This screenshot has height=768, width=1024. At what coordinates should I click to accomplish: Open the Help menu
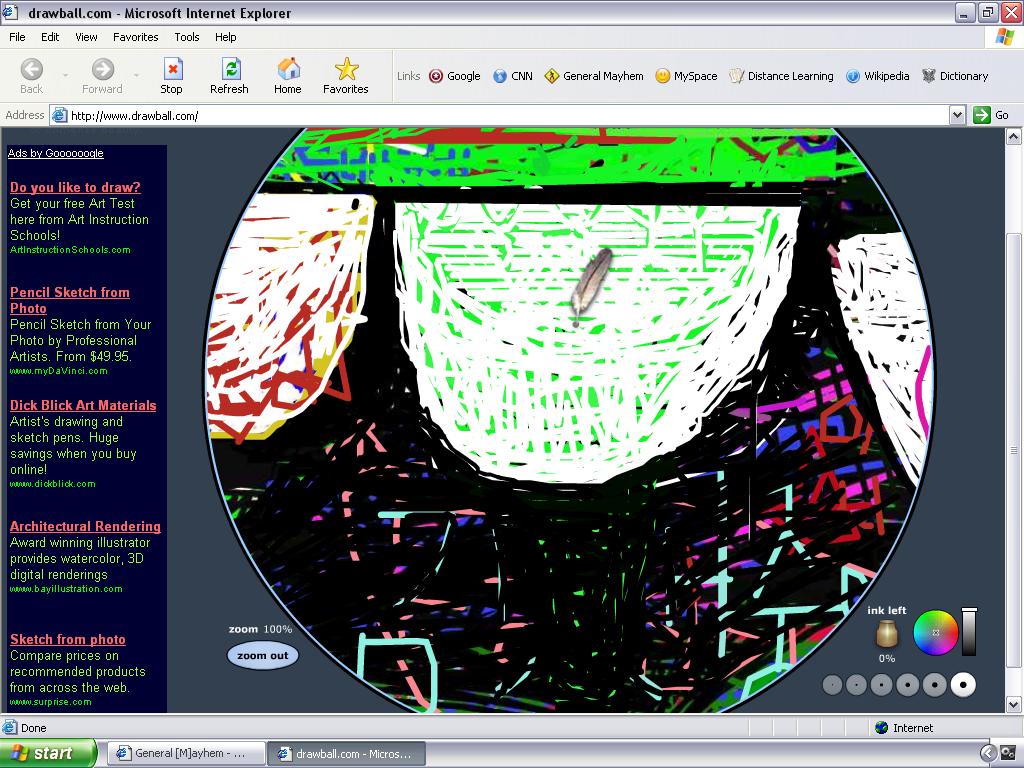point(225,37)
